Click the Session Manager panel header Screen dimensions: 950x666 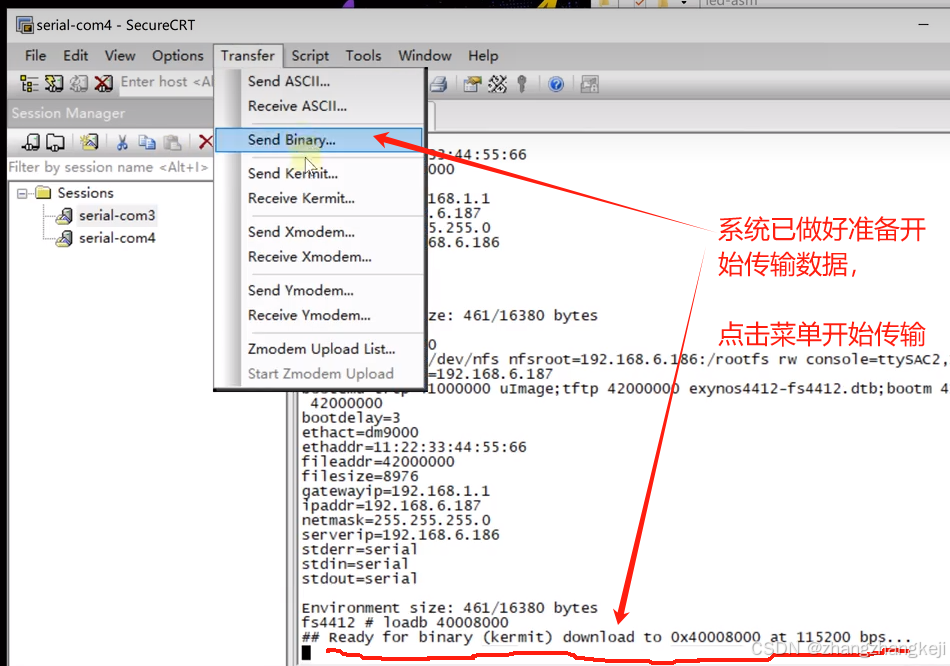tap(109, 113)
